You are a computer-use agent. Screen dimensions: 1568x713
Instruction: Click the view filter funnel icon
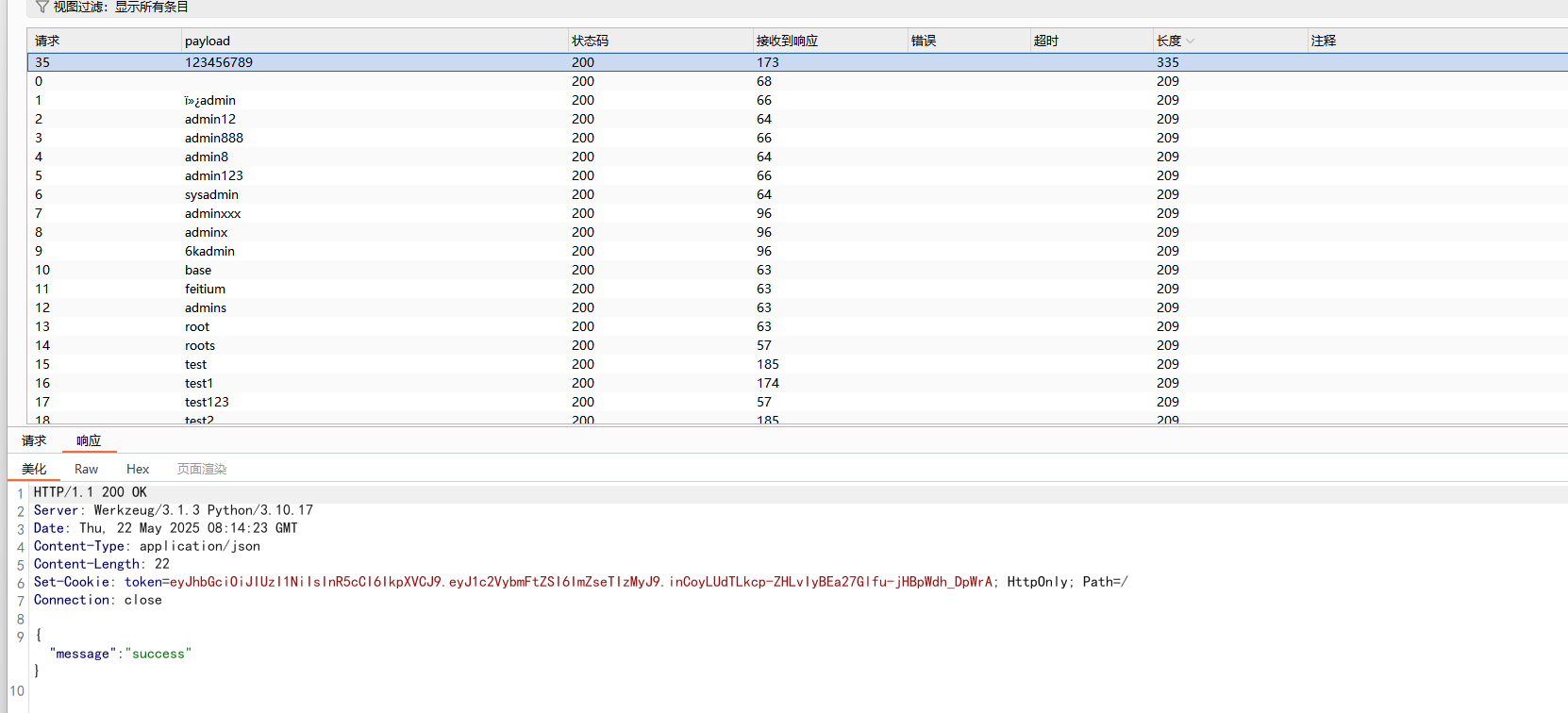[x=42, y=8]
